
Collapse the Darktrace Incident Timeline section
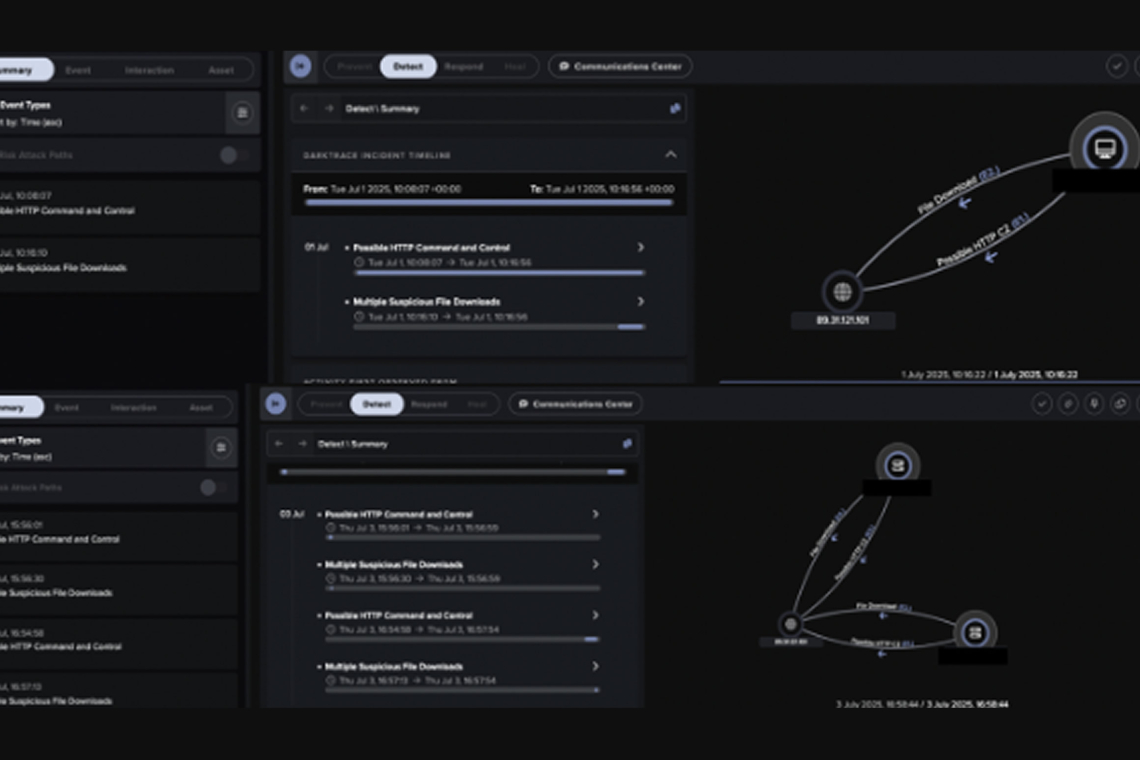coord(670,155)
